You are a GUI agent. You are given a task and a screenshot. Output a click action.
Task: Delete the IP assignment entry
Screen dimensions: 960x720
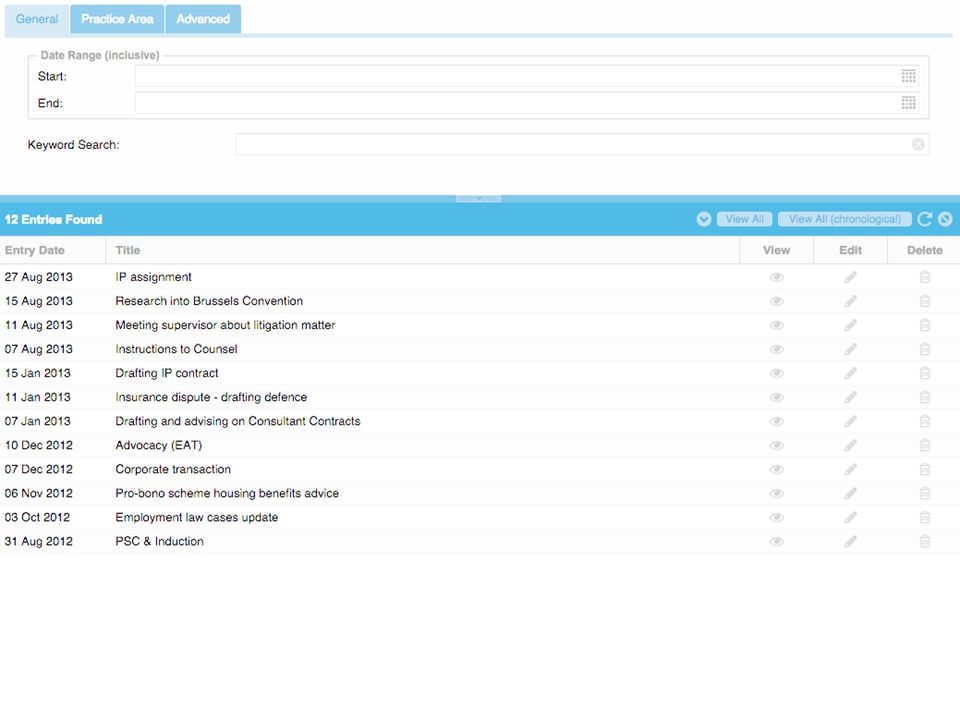[x=924, y=277]
